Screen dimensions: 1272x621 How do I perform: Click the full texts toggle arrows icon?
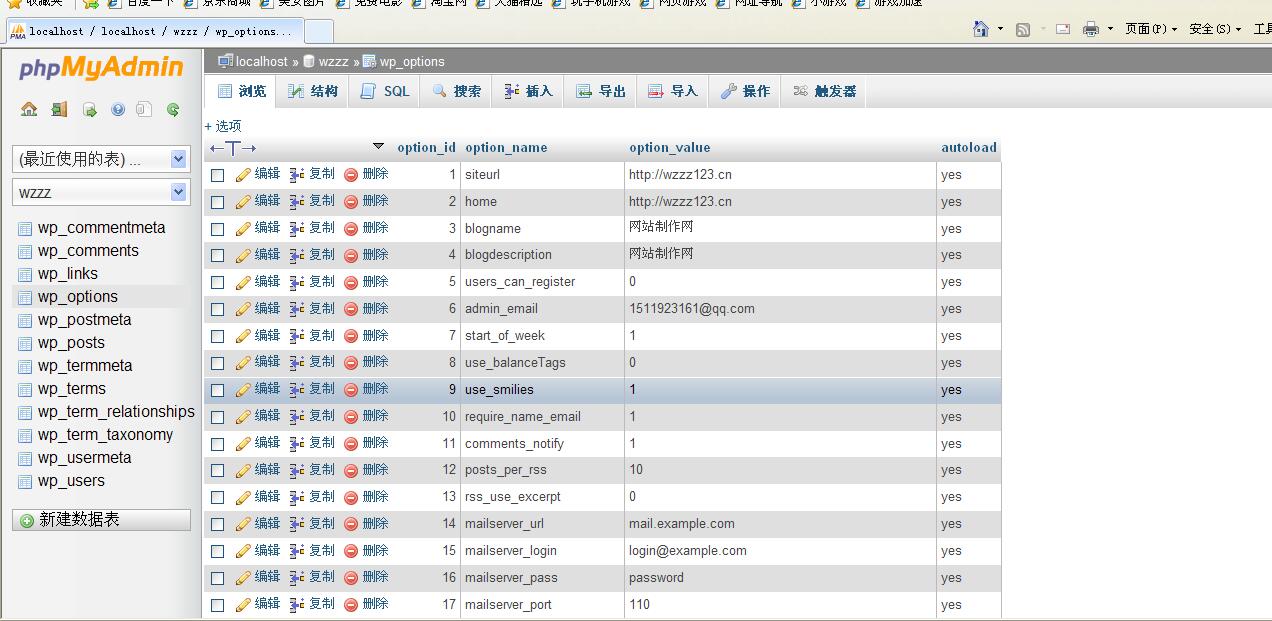pyautogui.click(x=233, y=148)
